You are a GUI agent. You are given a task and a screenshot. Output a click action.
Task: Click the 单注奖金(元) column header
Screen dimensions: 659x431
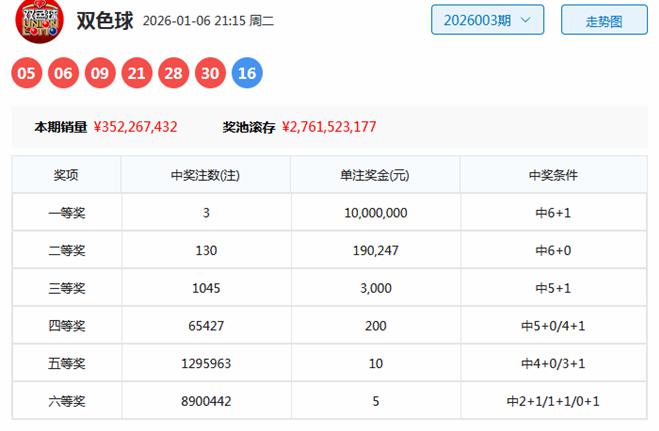pyautogui.click(x=375, y=175)
